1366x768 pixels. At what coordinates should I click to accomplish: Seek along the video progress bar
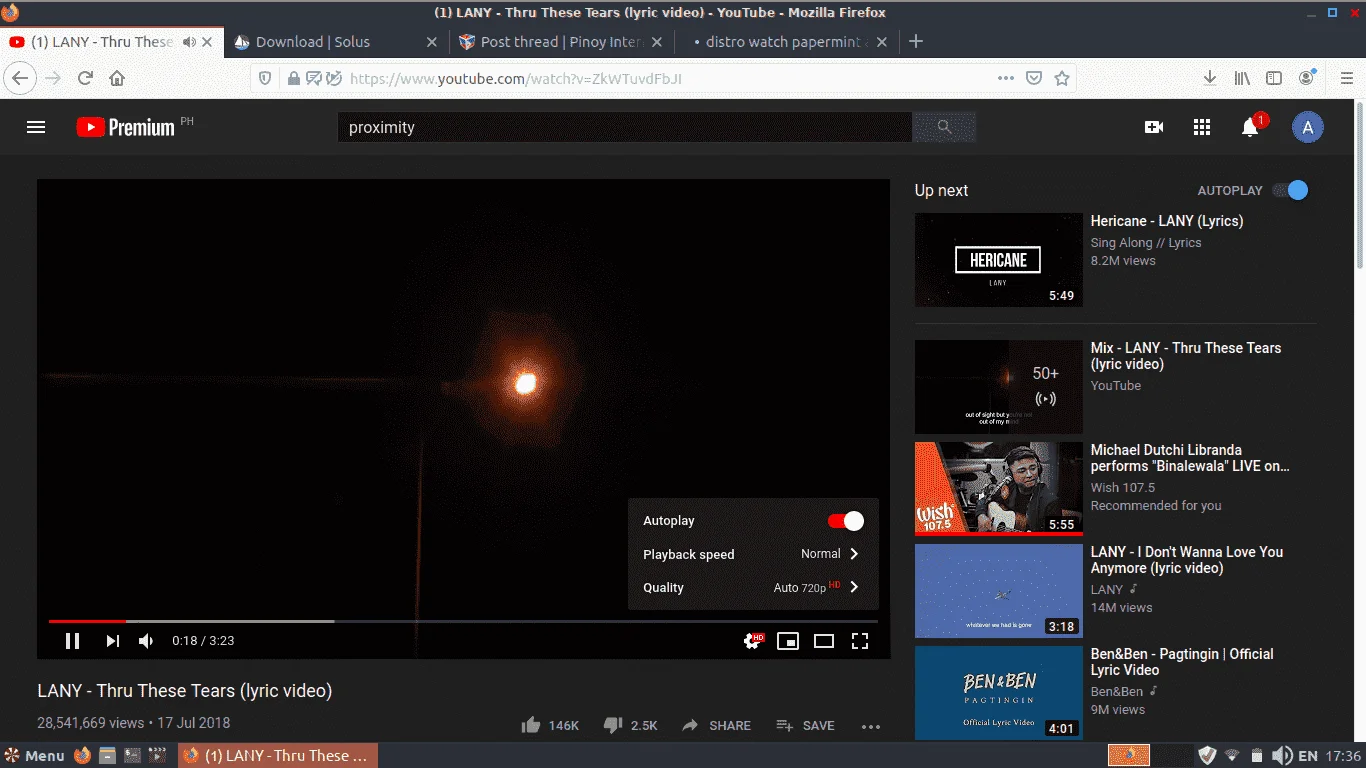click(x=463, y=621)
